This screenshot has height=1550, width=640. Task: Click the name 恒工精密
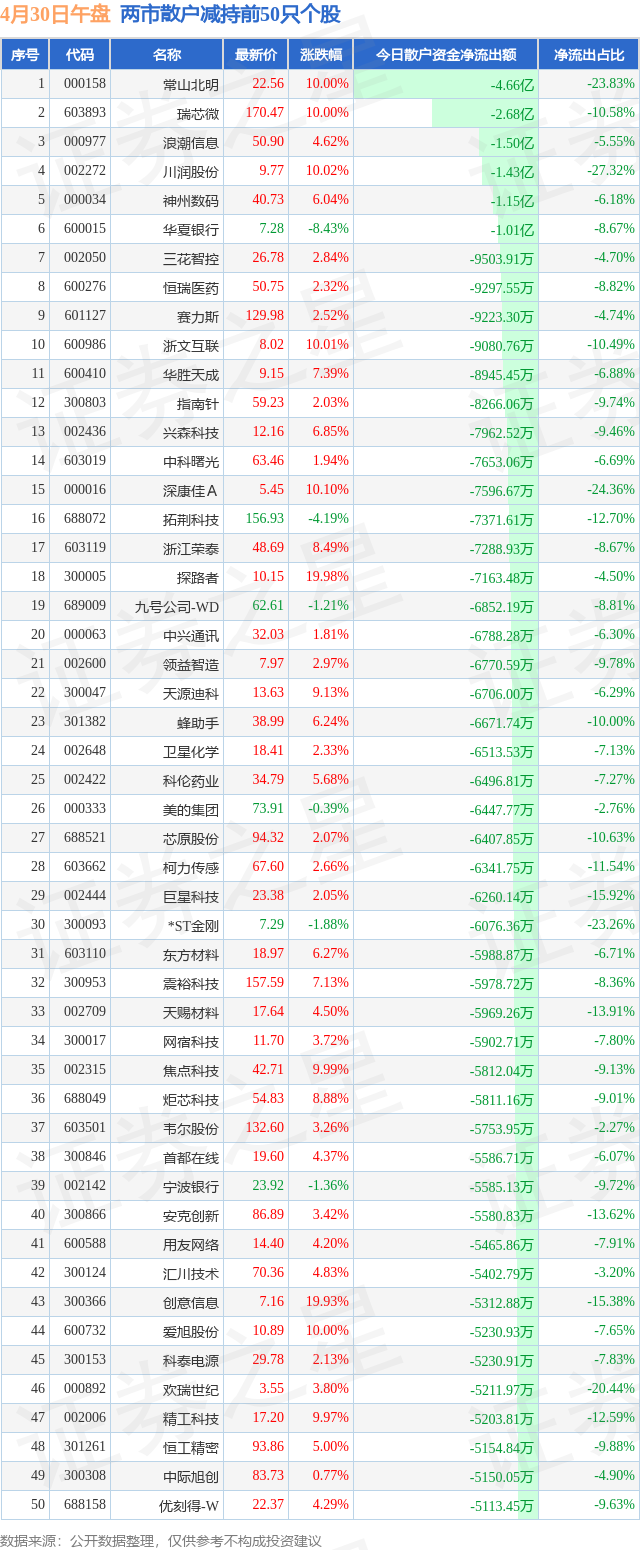[191, 1447]
